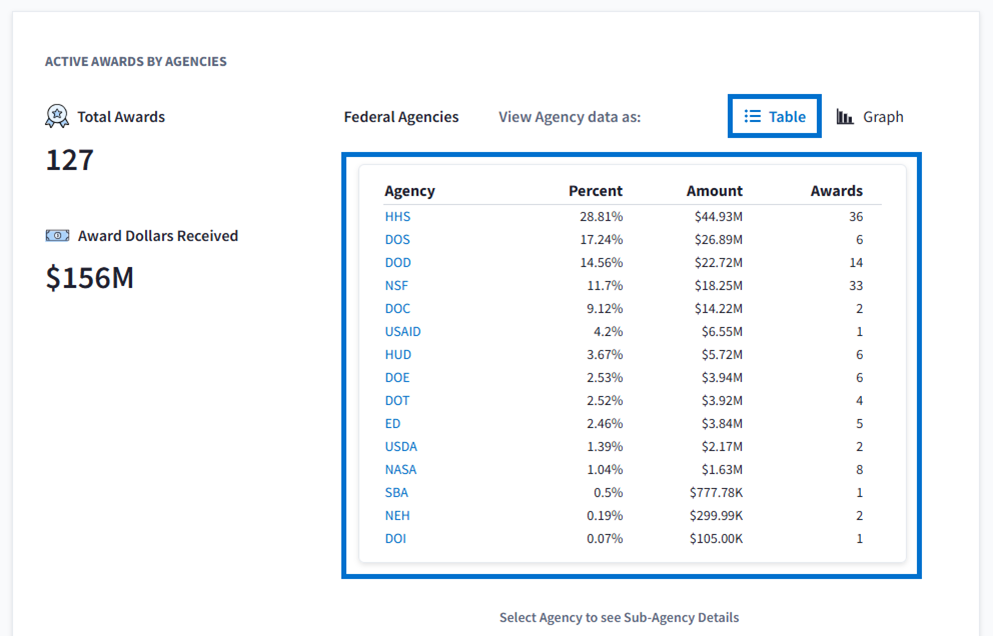Click the bar chart Graph icon
Image resolution: width=993 pixels, height=636 pixels.
click(845, 117)
